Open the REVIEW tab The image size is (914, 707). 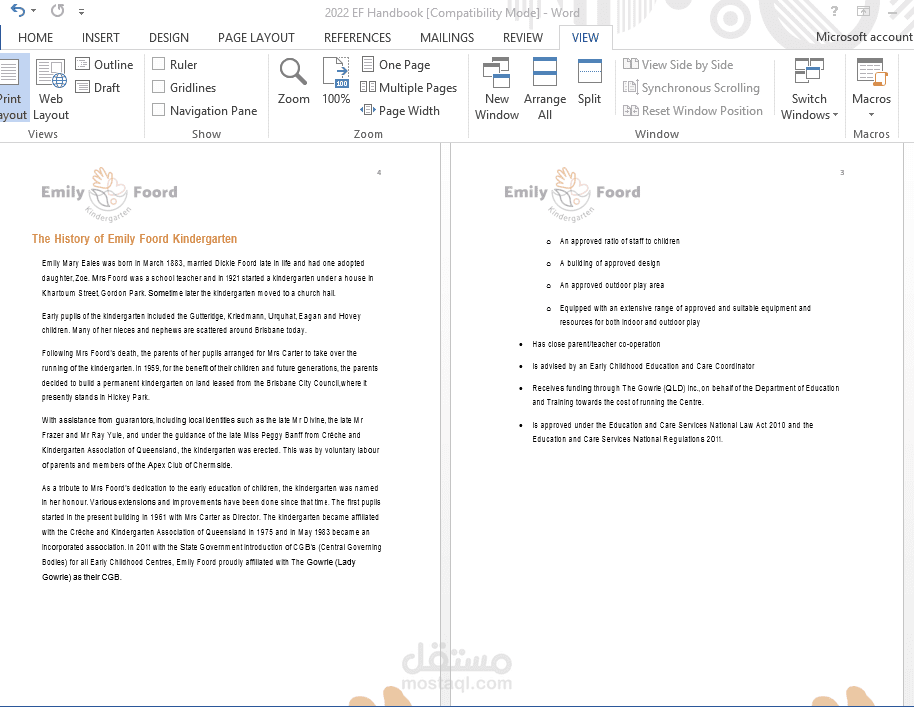click(523, 38)
